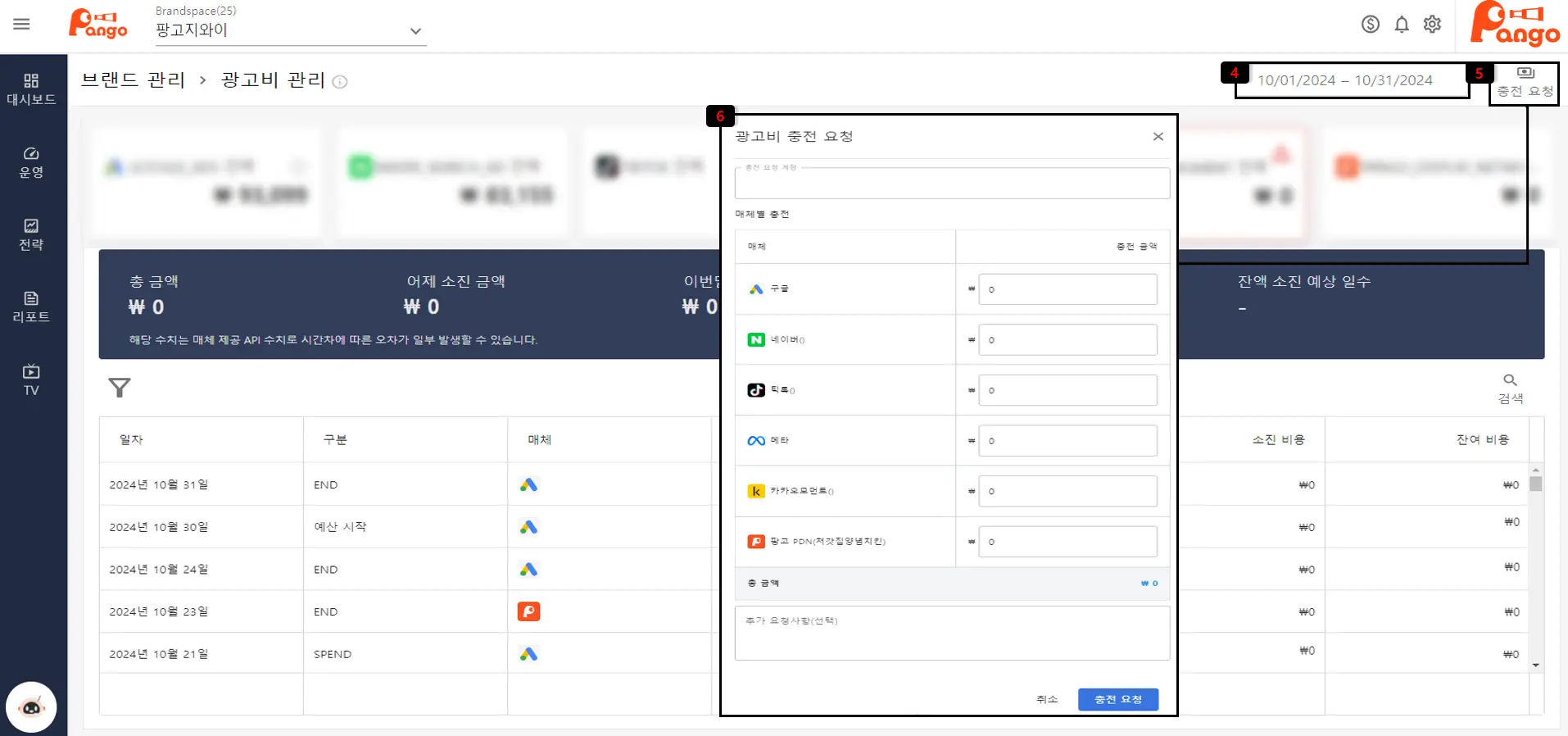Click the blue 충전 요청 submit button
1568x736 pixels.
[x=1117, y=699]
